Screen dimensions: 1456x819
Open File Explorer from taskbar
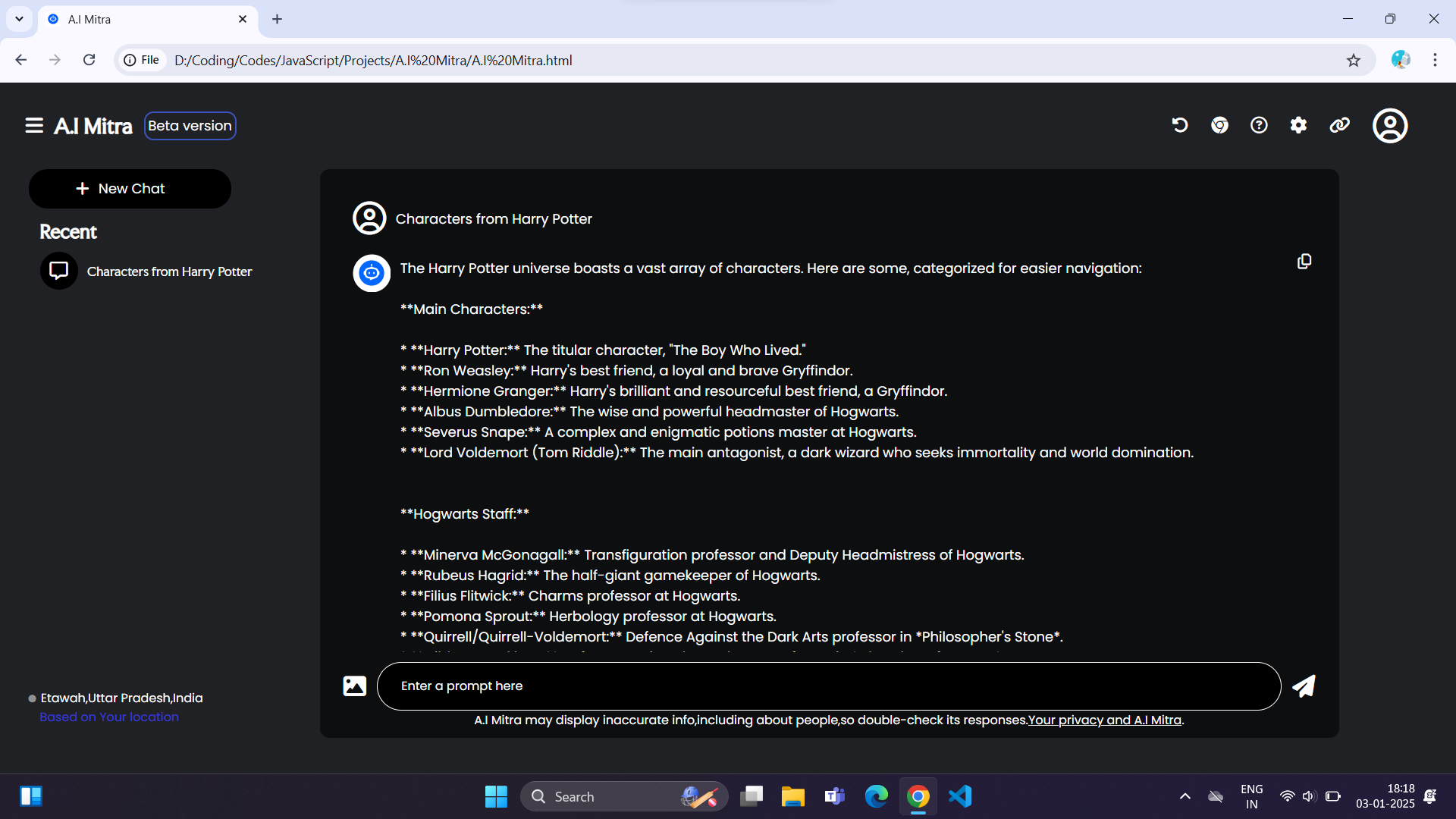[793, 796]
